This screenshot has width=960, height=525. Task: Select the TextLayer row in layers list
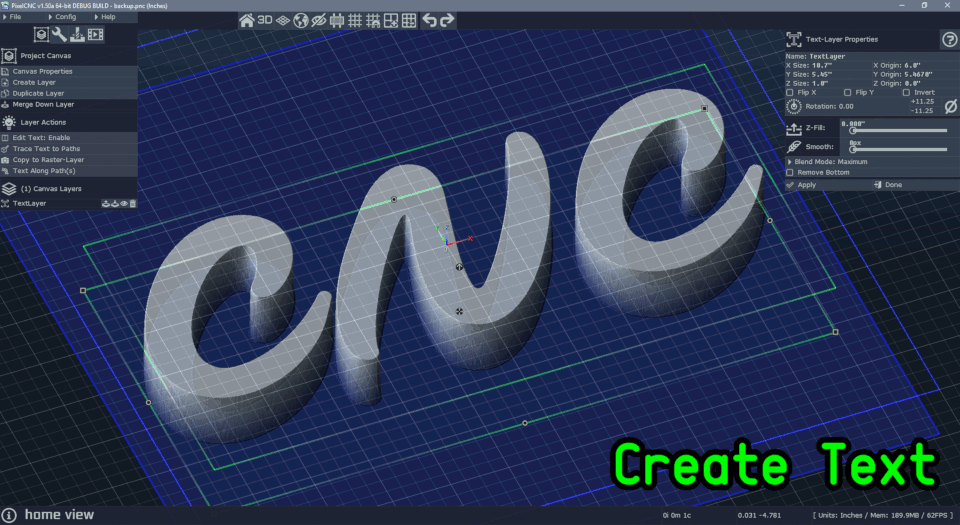pos(50,204)
